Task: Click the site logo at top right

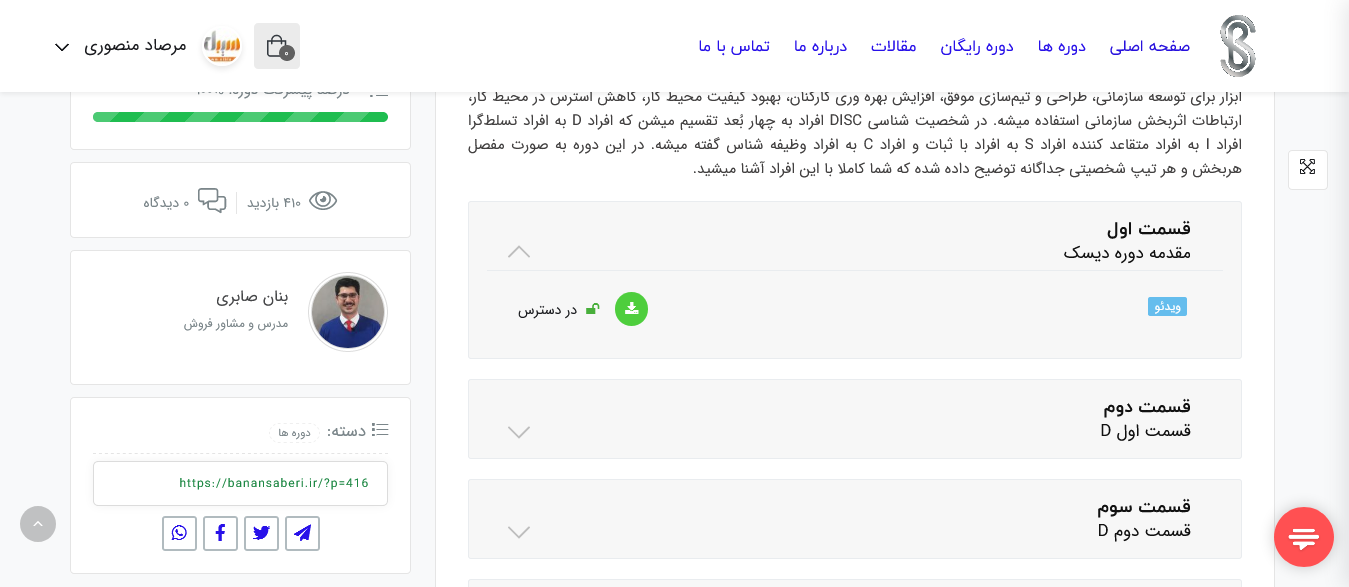Action: click(x=1237, y=45)
